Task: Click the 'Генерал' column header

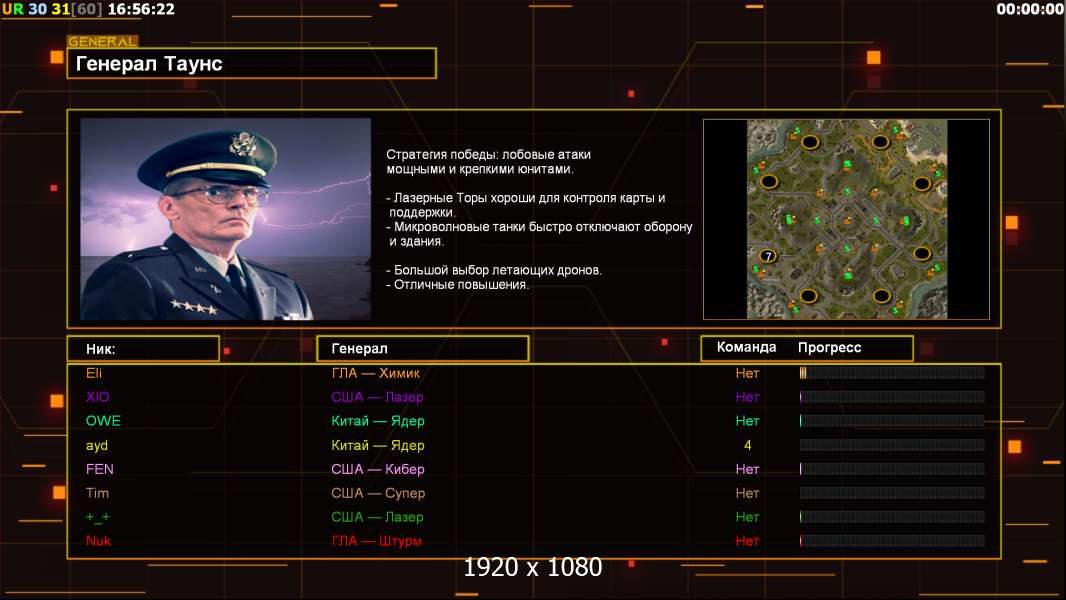Action: 423,349
